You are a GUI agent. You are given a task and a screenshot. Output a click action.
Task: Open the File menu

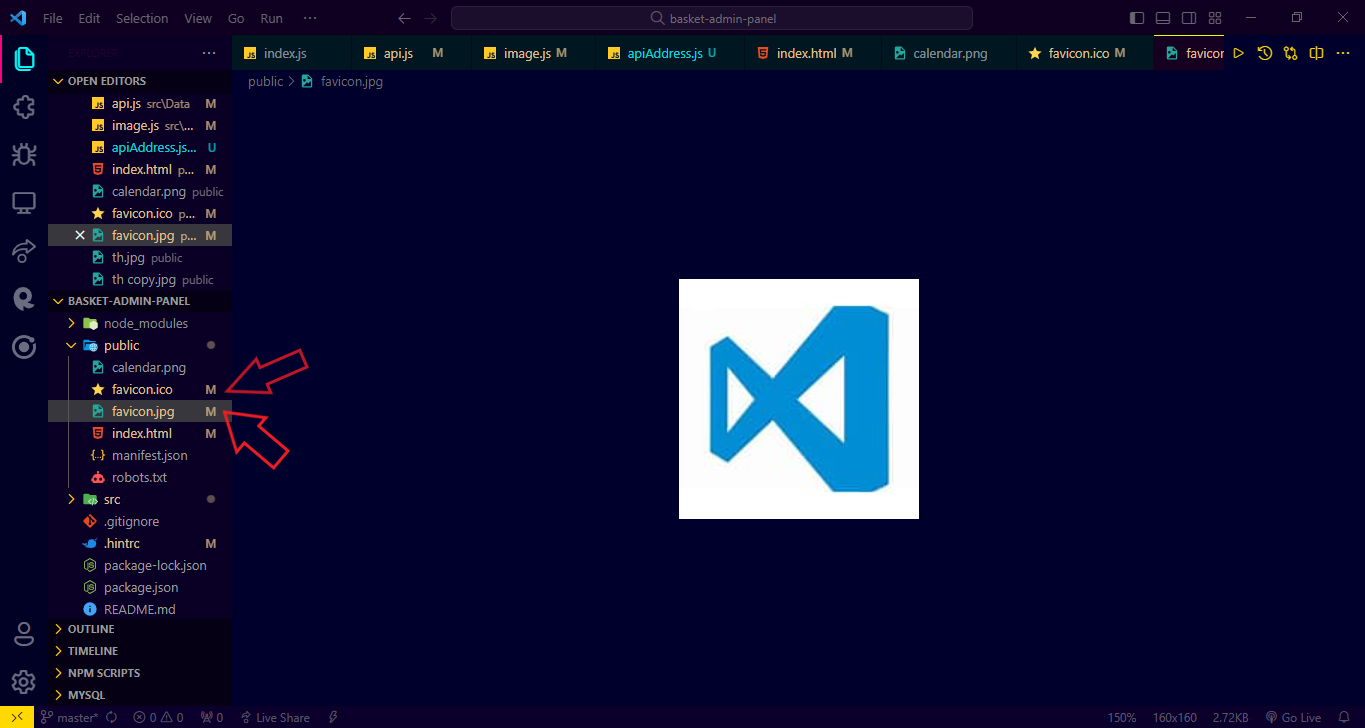(53, 18)
